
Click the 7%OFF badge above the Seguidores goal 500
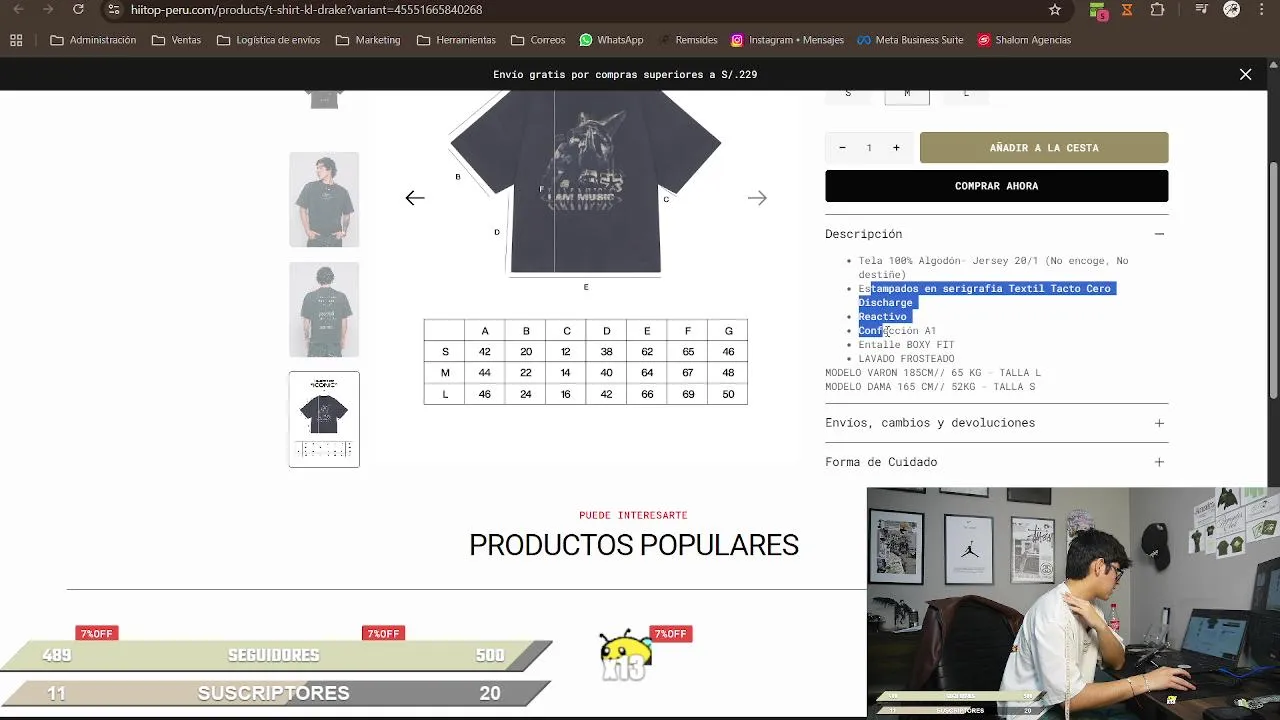pos(383,634)
